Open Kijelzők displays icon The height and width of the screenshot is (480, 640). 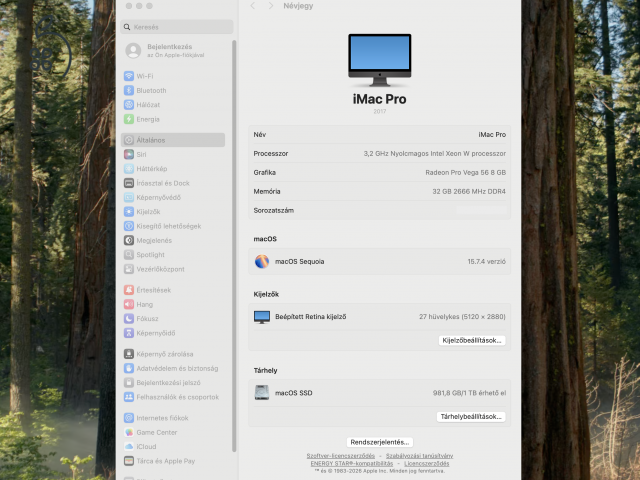click(129, 211)
